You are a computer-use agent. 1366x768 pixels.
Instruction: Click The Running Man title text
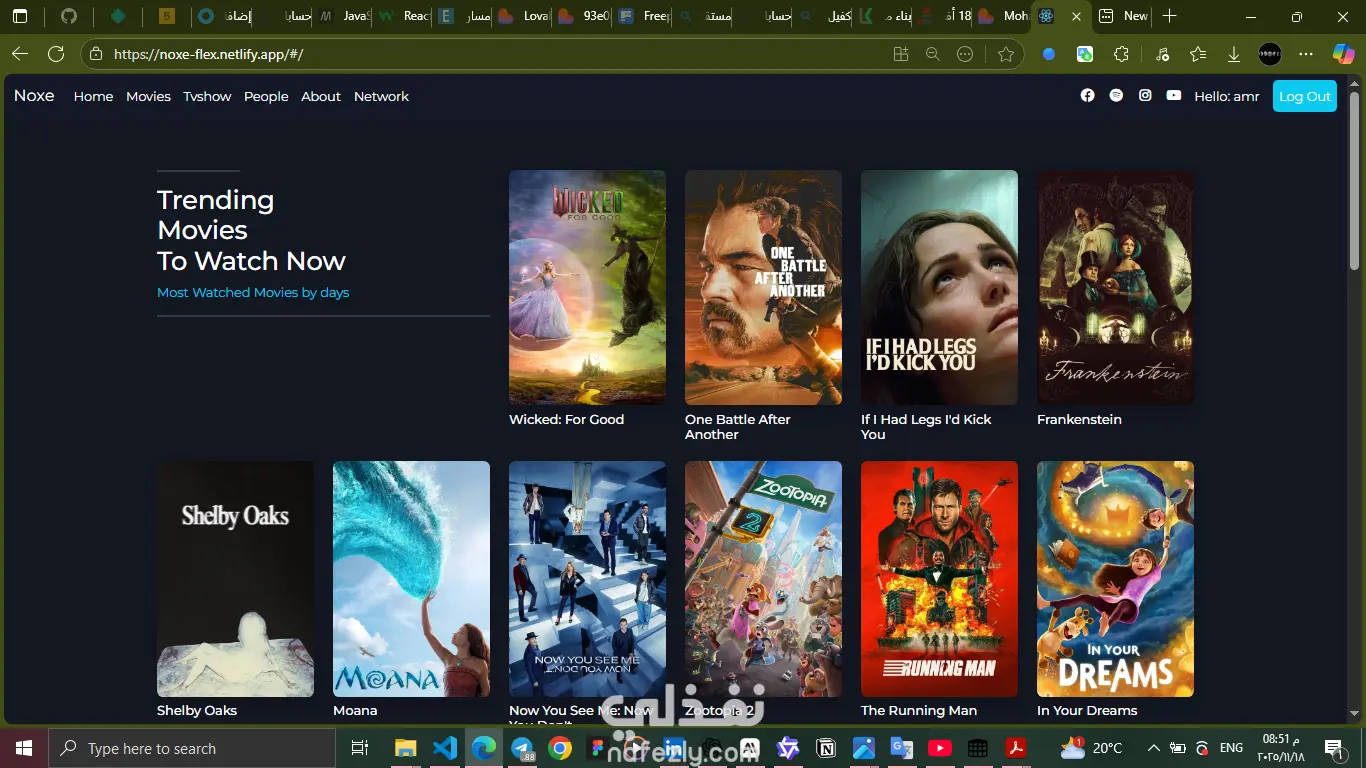tap(919, 710)
